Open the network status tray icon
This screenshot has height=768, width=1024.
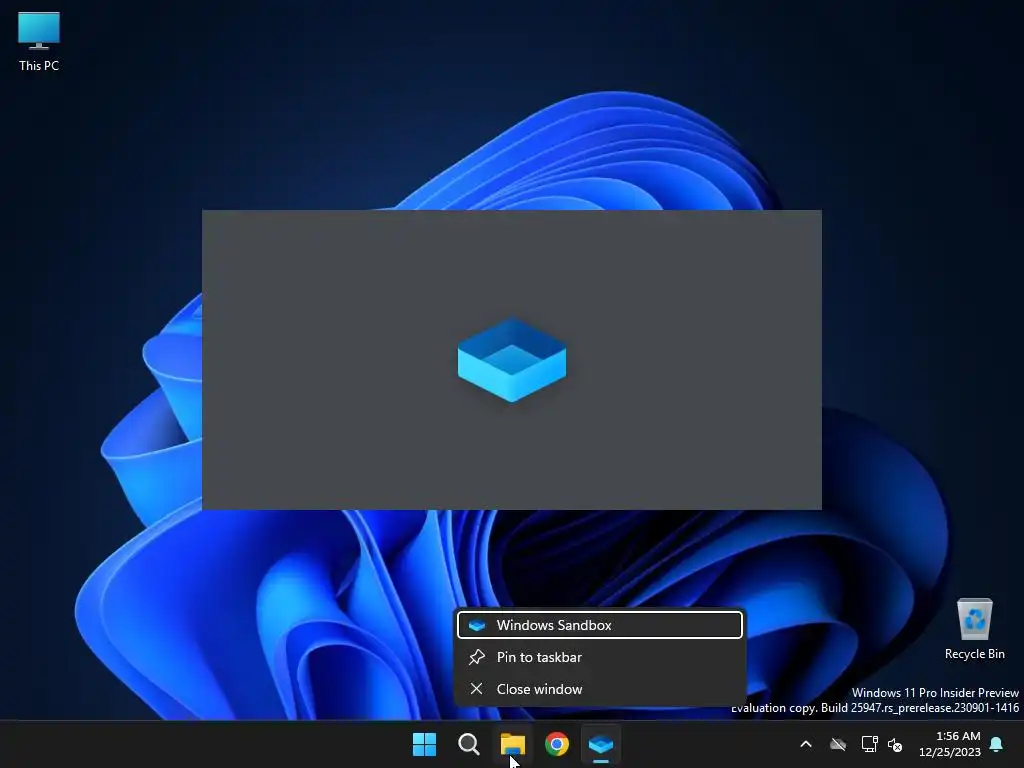click(x=869, y=744)
